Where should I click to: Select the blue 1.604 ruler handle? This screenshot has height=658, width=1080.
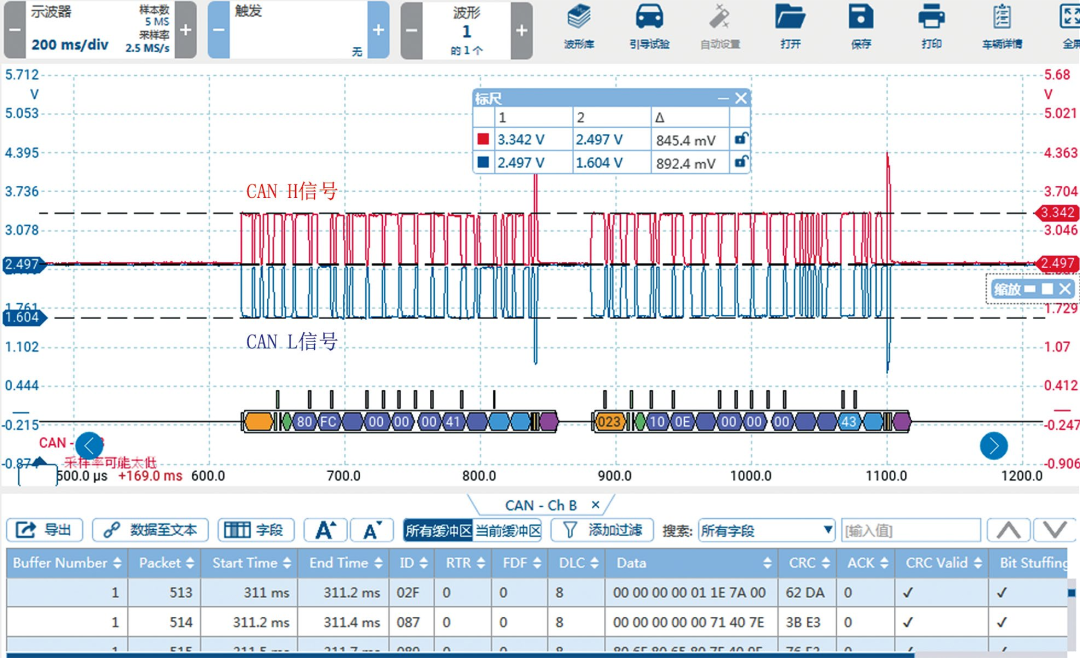tap(23, 318)
